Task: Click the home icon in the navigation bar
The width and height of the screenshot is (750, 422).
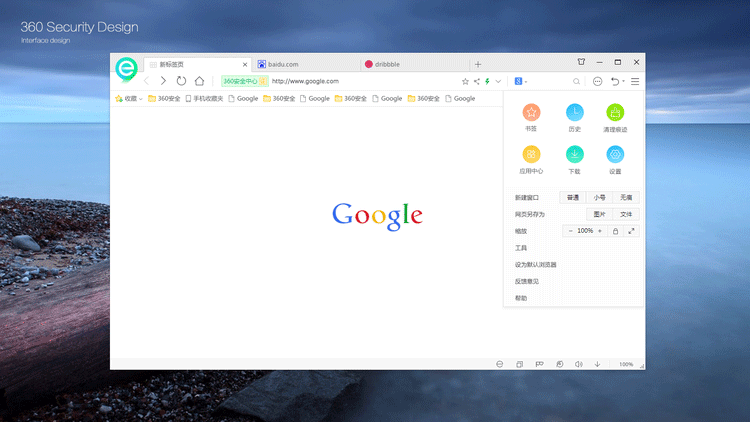Action: 199,81
